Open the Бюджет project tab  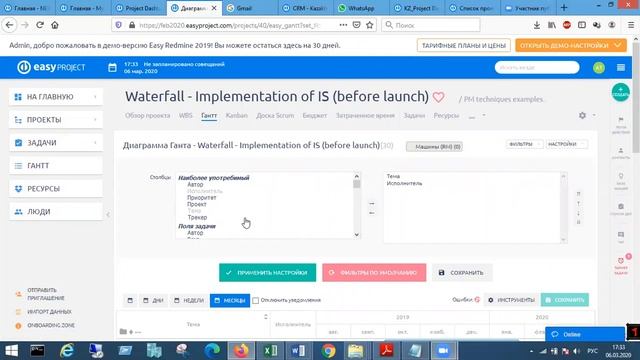tap(315, 116)
